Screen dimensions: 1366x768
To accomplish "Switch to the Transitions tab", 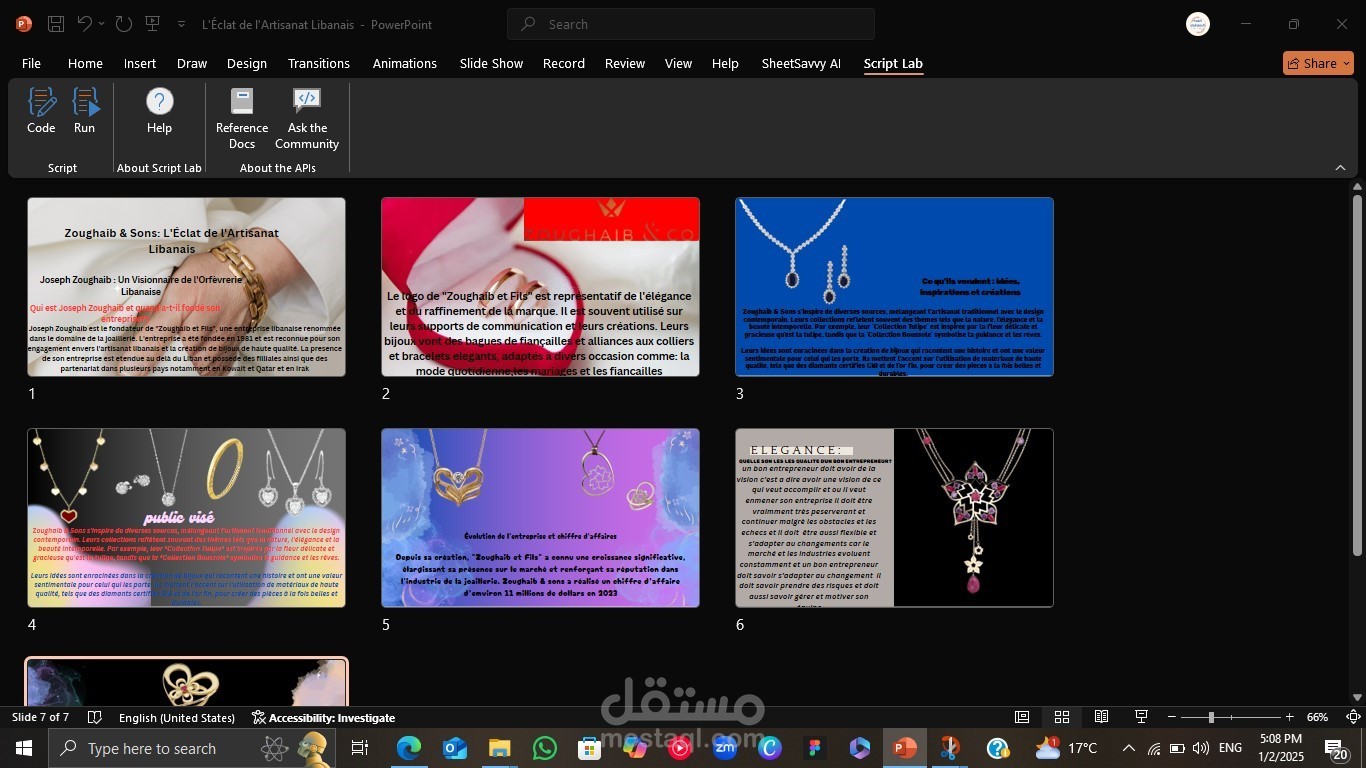I will [x=319, y=63].
